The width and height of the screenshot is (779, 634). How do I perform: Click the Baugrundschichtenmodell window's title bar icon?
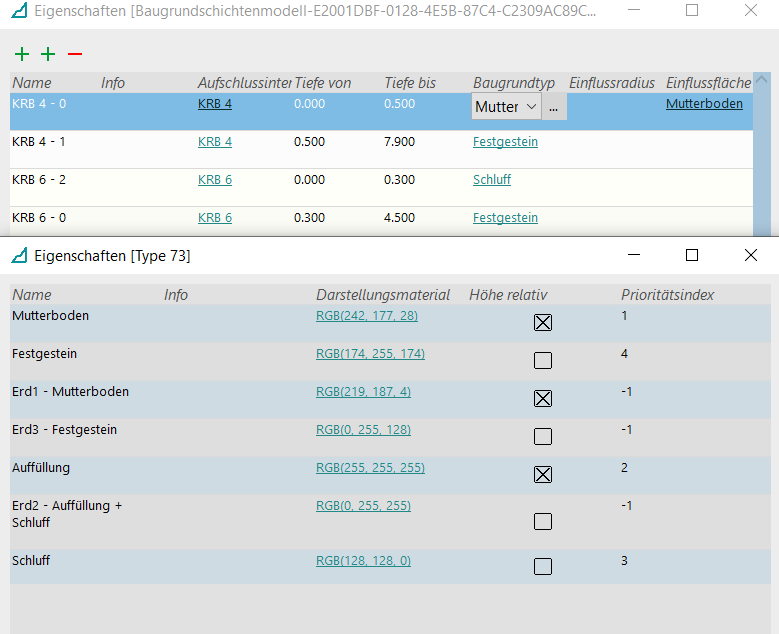[19, 11]
